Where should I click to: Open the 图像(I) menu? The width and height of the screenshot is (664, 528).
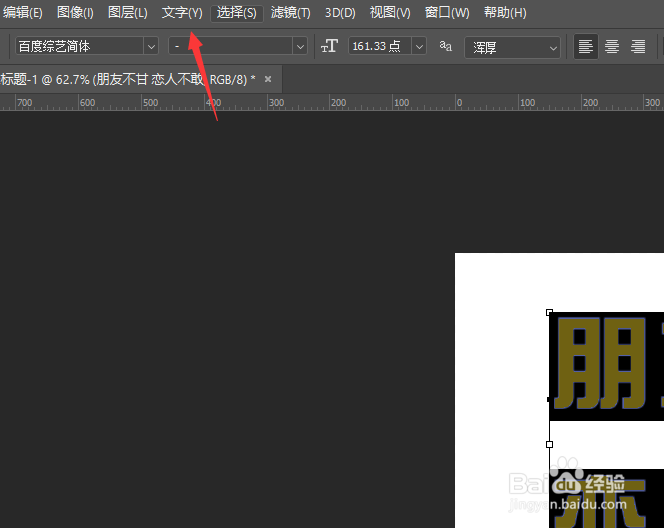point(75,13)
